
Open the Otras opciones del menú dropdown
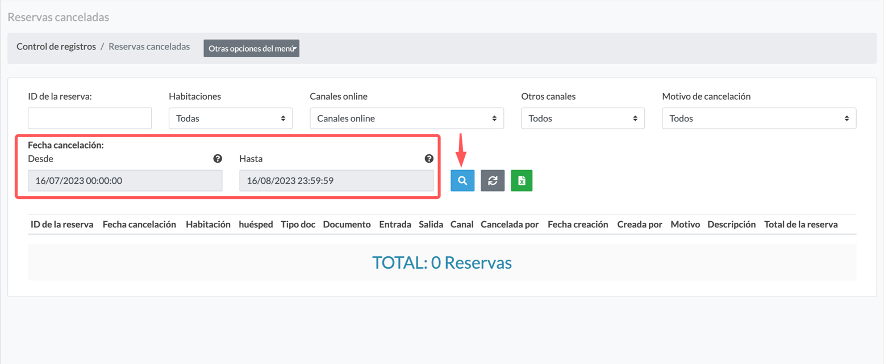coord(251,48)
